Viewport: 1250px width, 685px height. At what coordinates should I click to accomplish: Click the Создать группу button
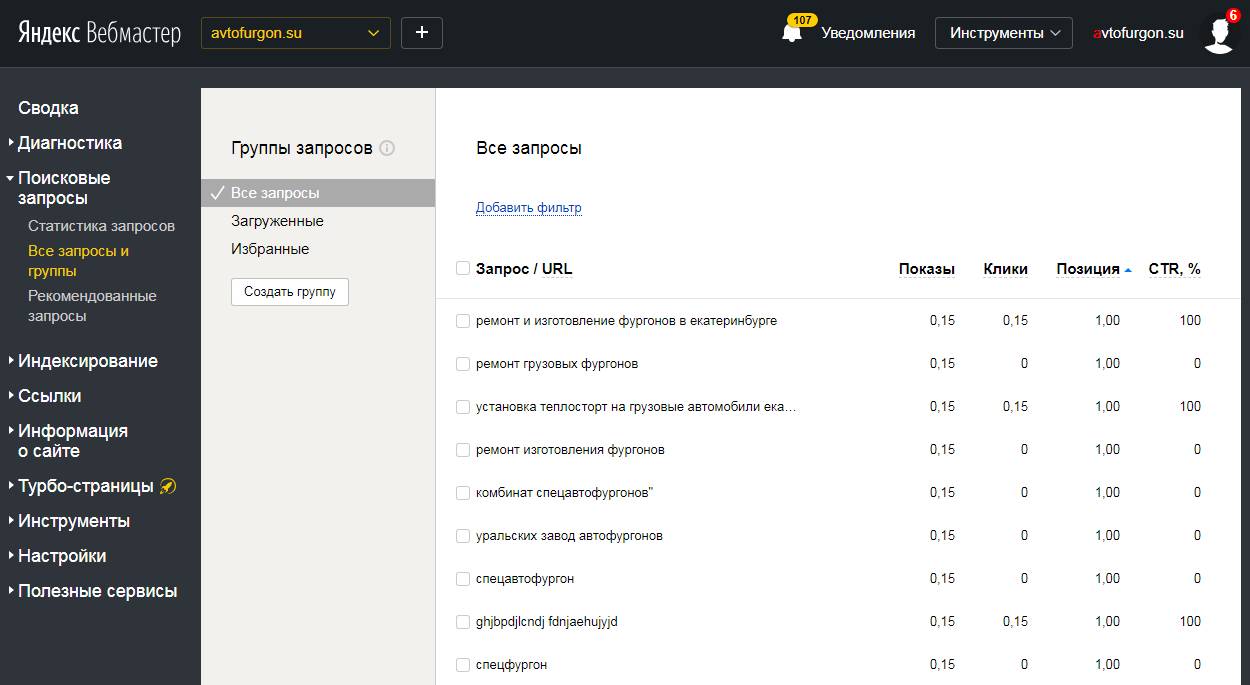pos(290,292)
